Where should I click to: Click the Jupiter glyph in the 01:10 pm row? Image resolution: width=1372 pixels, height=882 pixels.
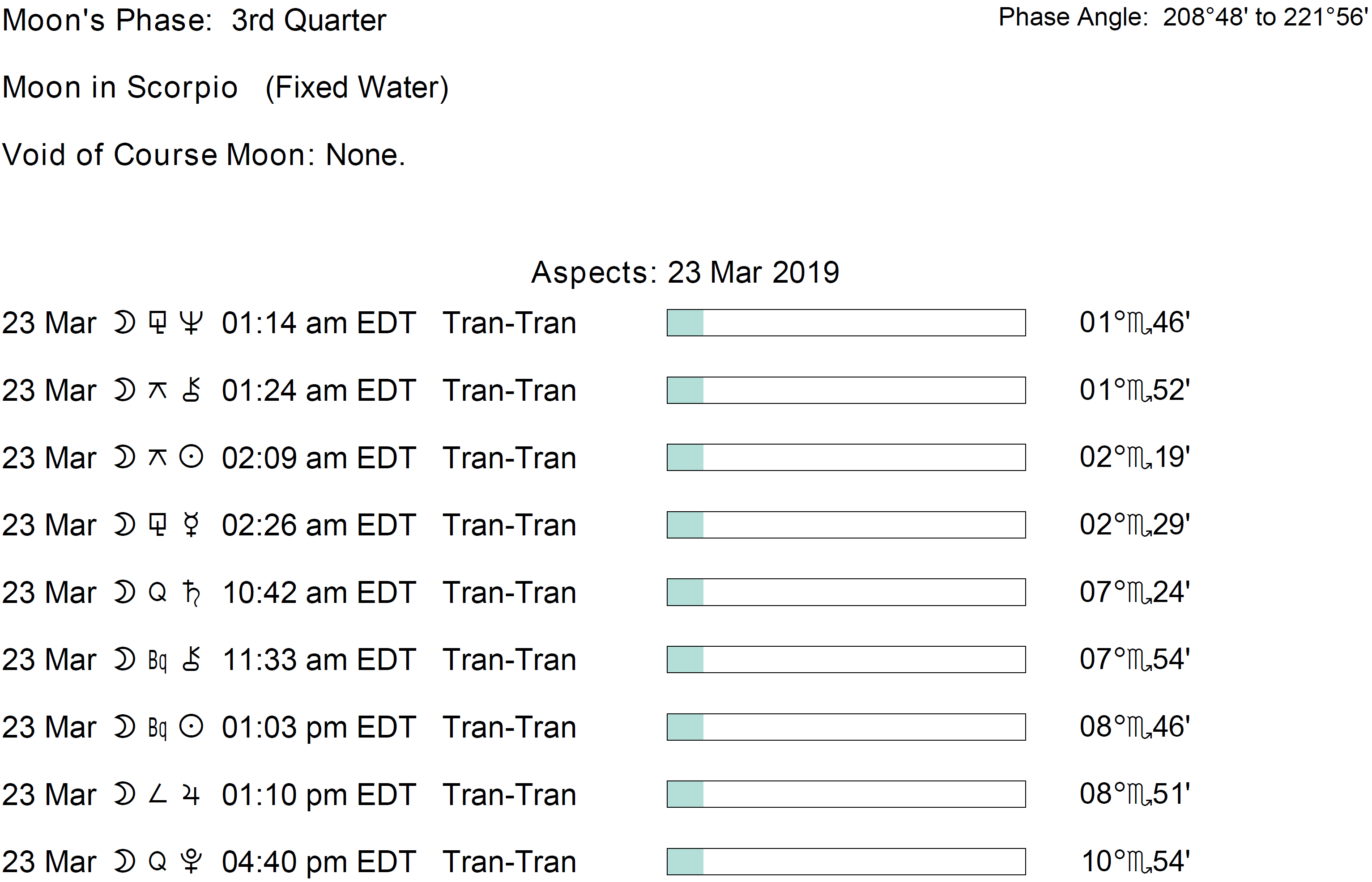(191, 795)
